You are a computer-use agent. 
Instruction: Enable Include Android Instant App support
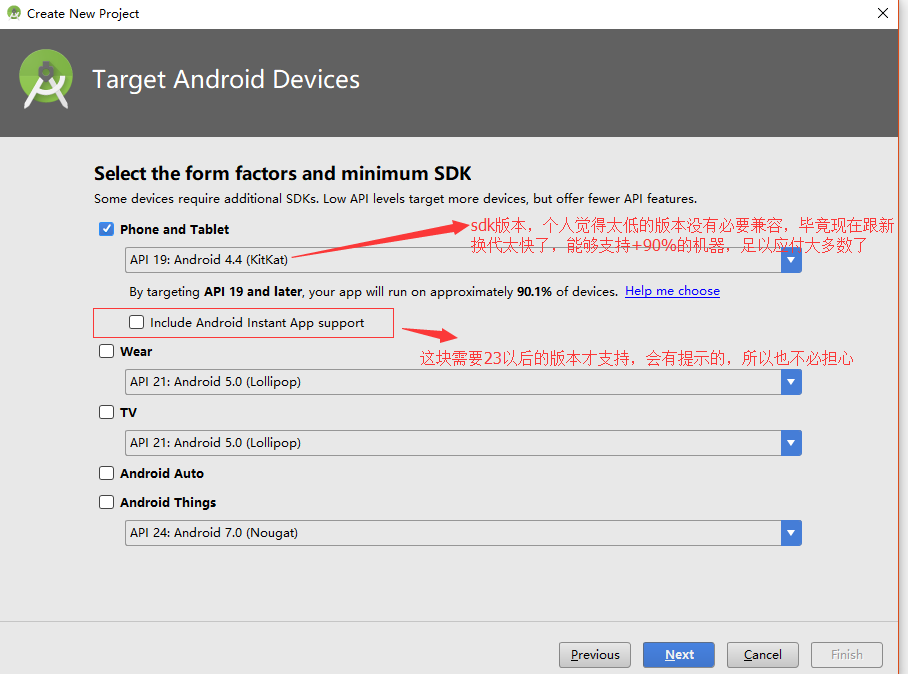pyautogui.click(x=137, y=323)
